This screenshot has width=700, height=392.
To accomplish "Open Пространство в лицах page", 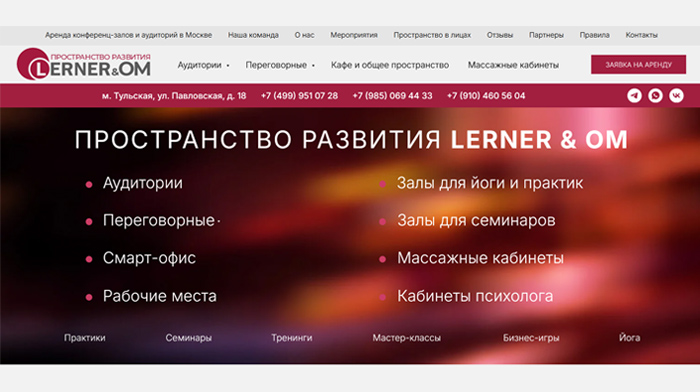I will coord(432,35).
